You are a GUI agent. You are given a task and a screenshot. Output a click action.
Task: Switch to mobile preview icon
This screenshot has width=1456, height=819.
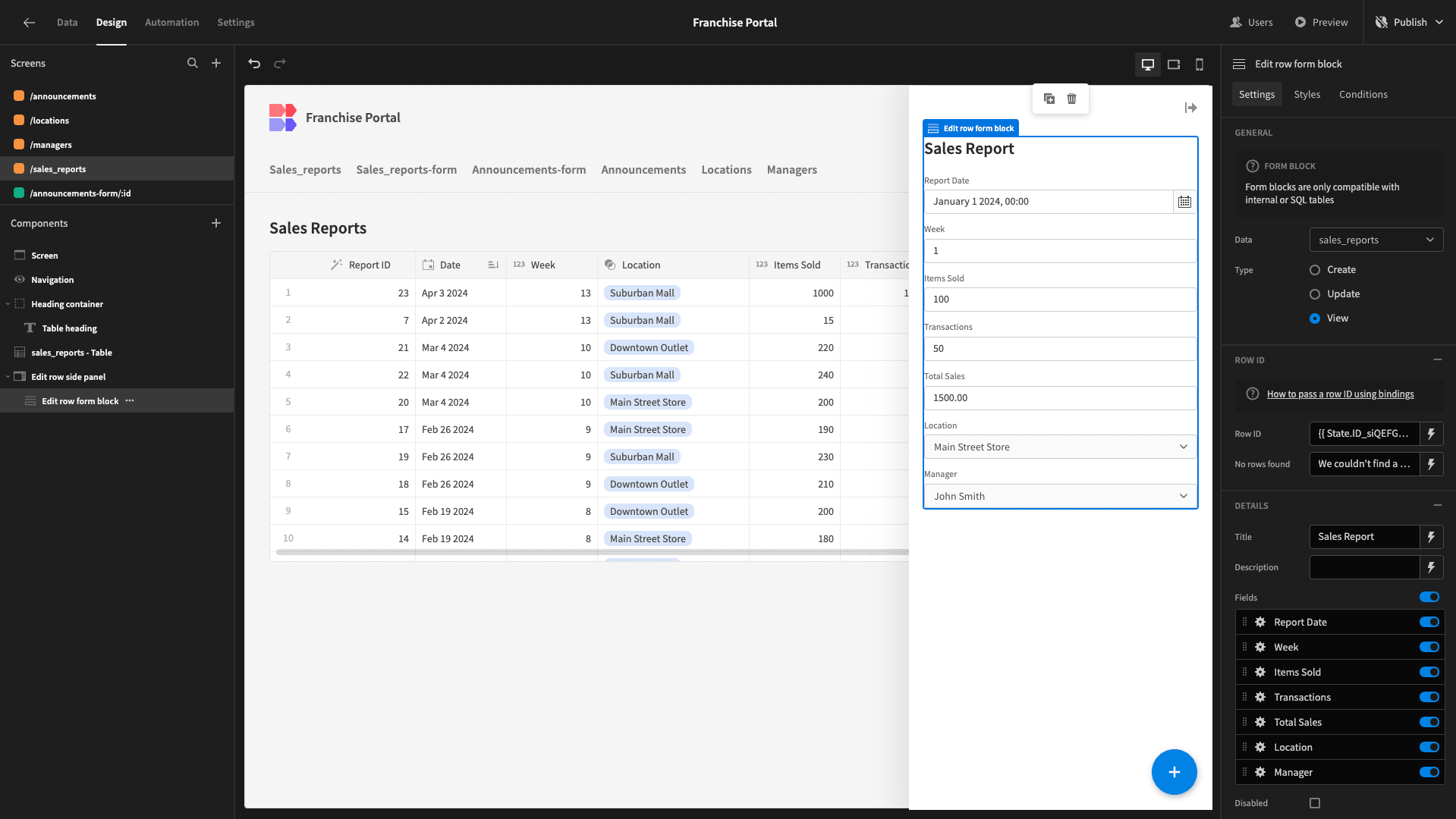click(x=1200, y=64)
